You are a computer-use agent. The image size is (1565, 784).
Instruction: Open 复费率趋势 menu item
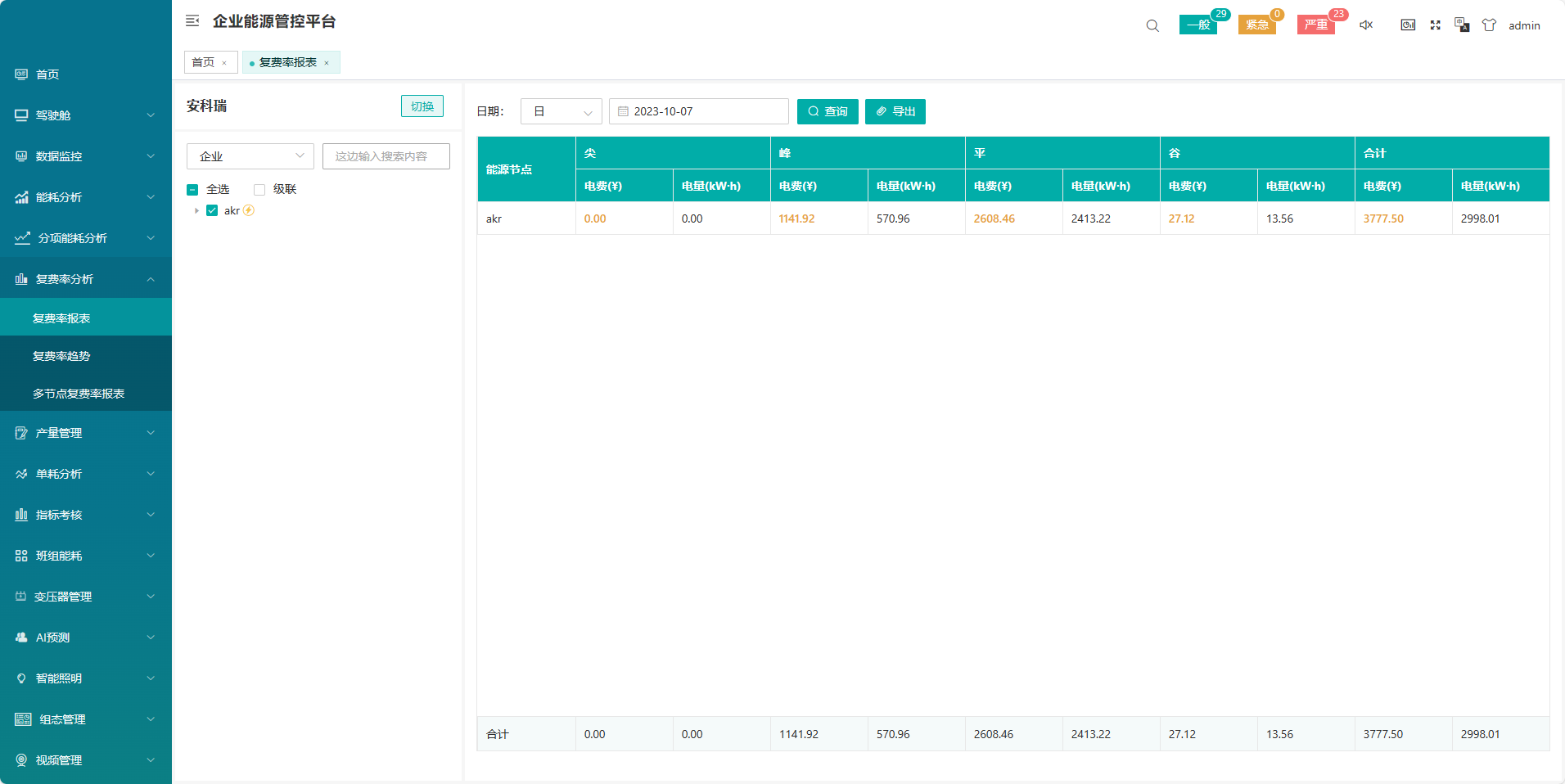click(61, 356)
